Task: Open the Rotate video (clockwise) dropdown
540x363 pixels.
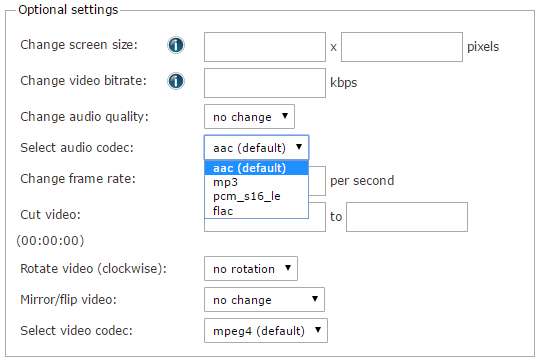Action: tap(251, 269)
